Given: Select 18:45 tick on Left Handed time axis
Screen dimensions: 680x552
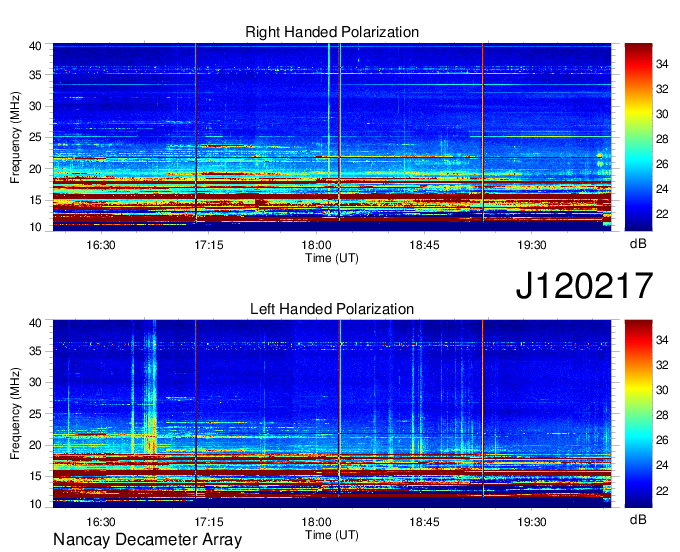Looking at the screenshot, I should coord(424,522).
